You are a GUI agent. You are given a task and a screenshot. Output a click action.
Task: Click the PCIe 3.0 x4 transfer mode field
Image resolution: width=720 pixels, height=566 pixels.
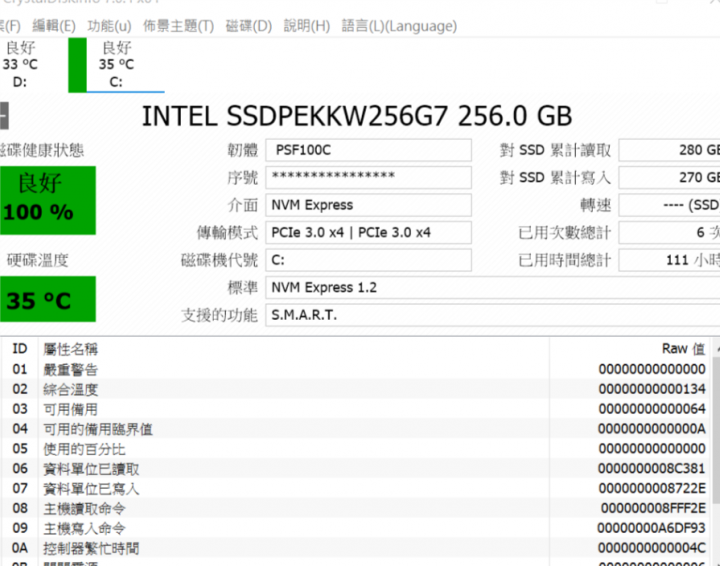tap(370, 232)
